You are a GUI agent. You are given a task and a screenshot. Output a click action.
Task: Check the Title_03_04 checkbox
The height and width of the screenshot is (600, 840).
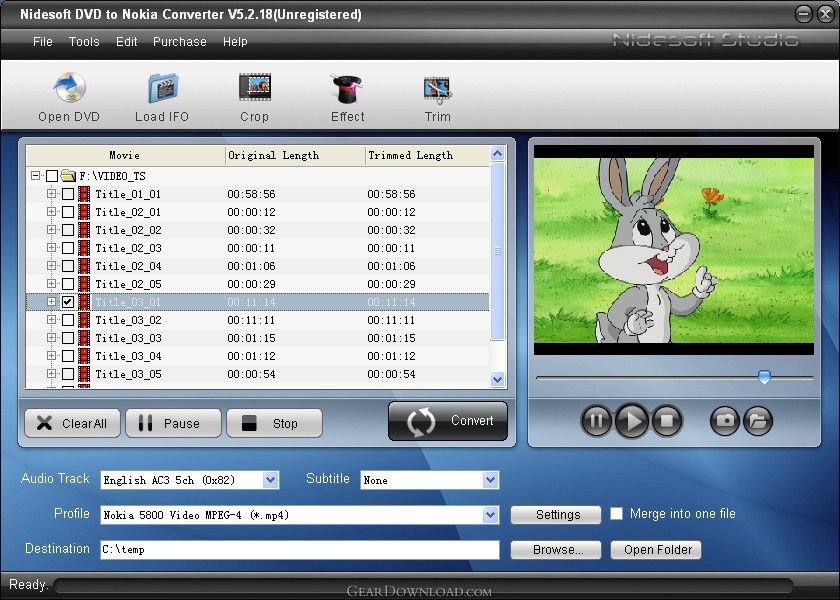coord(68,356)
